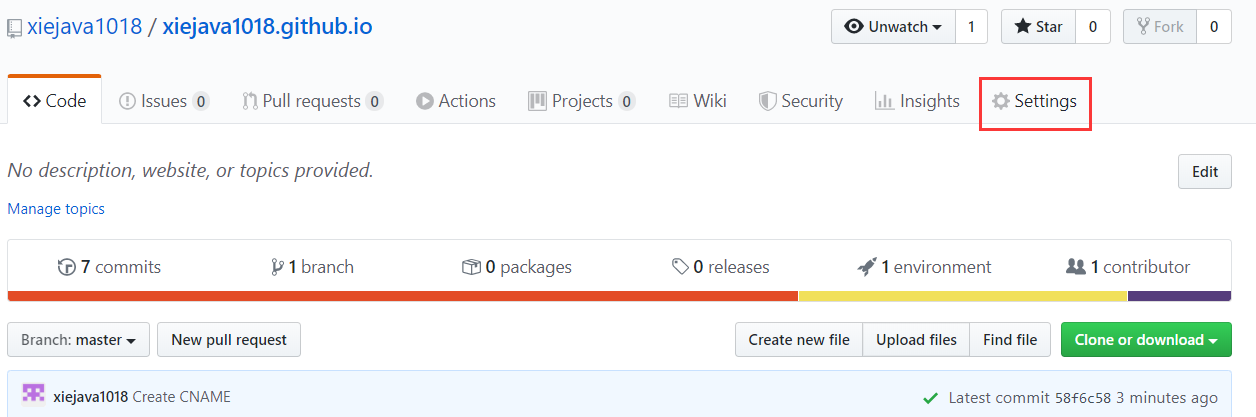Switch to the Projects tab

[581, 101]
